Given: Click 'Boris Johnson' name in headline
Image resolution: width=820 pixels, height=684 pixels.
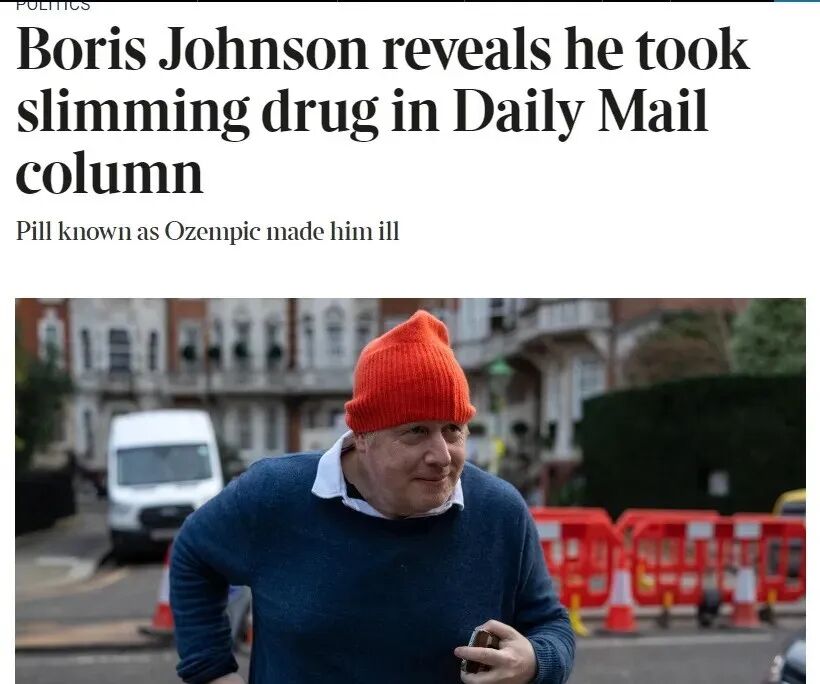Looking at the screenshot, I should click(192, 50).
